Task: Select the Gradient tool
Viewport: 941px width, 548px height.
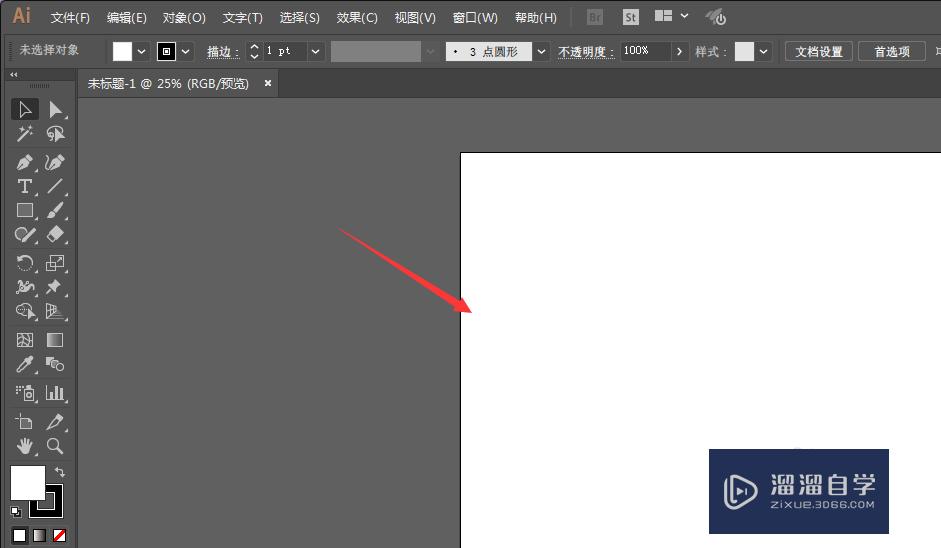Action: [x=55, y=340]
